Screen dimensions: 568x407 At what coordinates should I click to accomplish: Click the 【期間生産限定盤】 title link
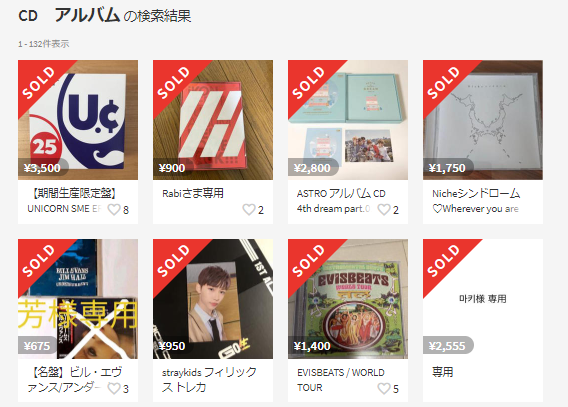(x=74, y=193)
